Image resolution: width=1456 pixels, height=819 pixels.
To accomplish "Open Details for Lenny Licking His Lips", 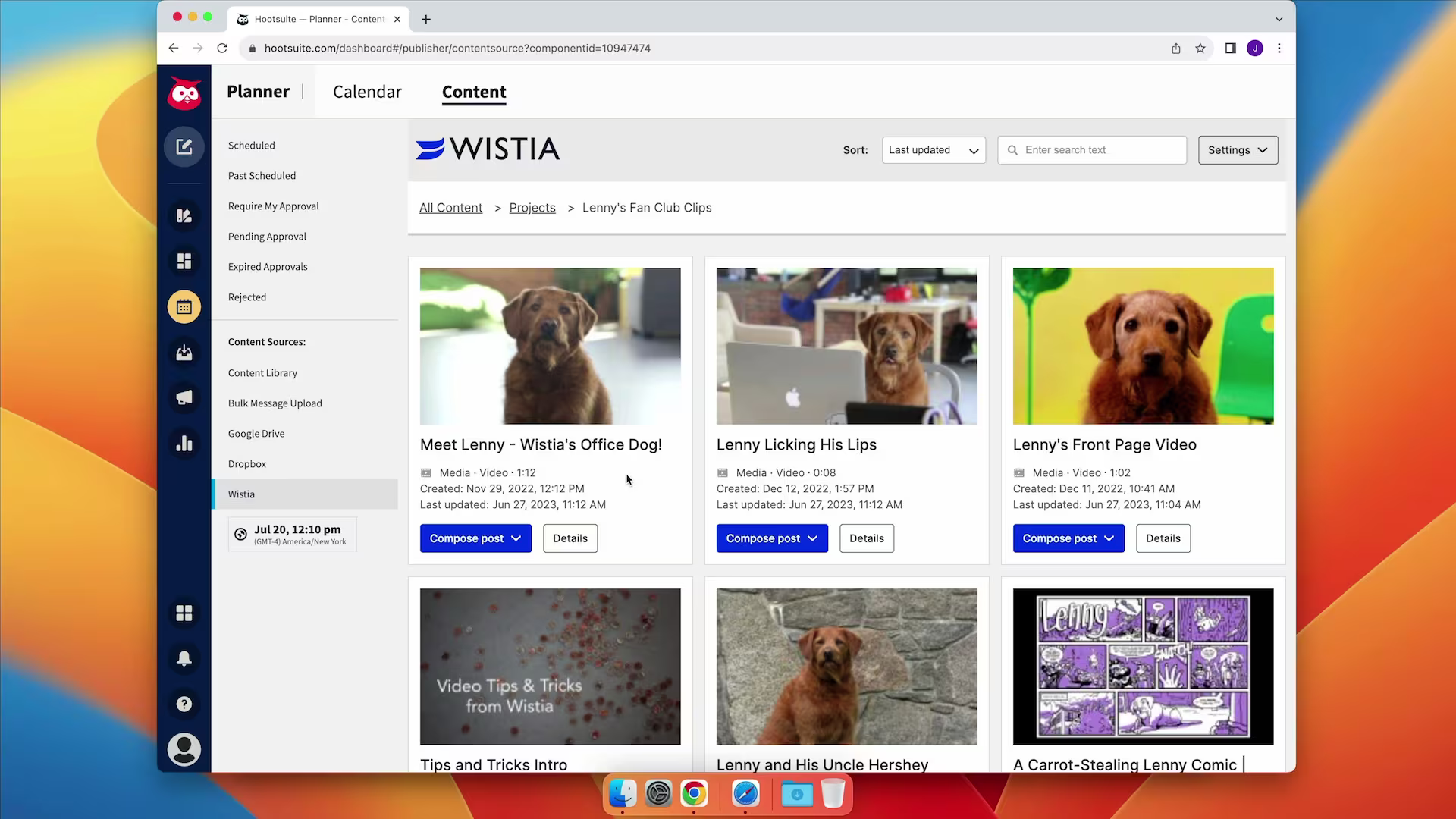I will [867, 538].
